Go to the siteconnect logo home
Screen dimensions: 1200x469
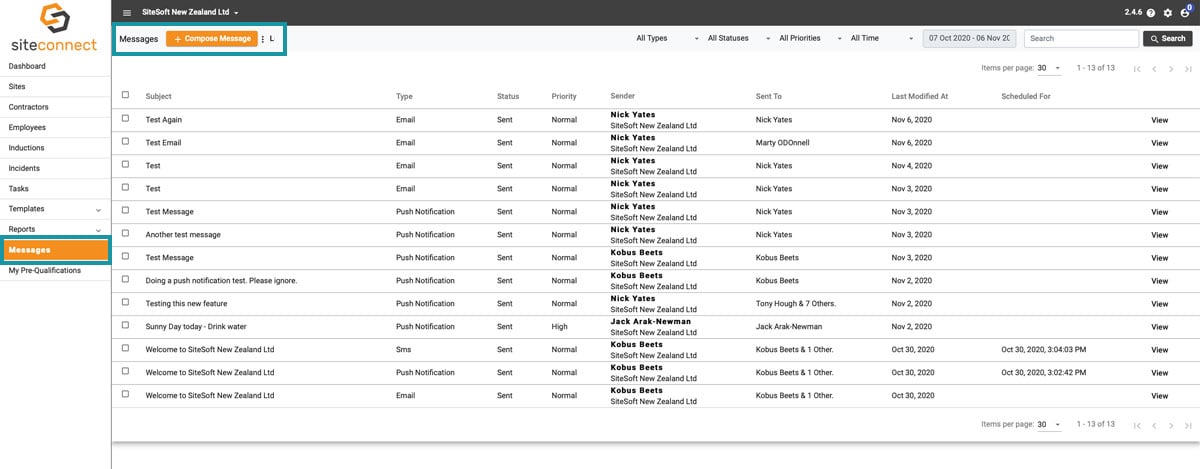click(55, 28)
